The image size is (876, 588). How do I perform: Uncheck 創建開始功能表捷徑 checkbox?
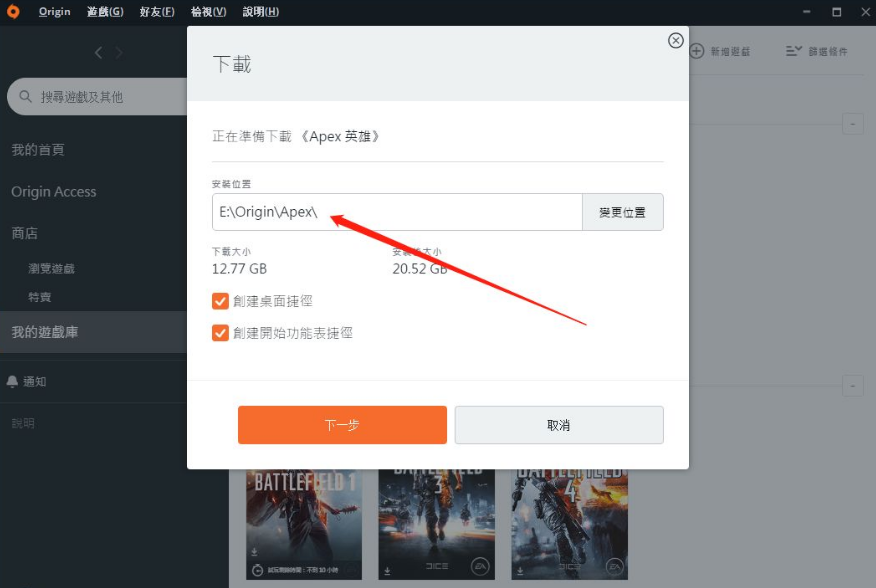pyautogui.click(x=220, y=333)
